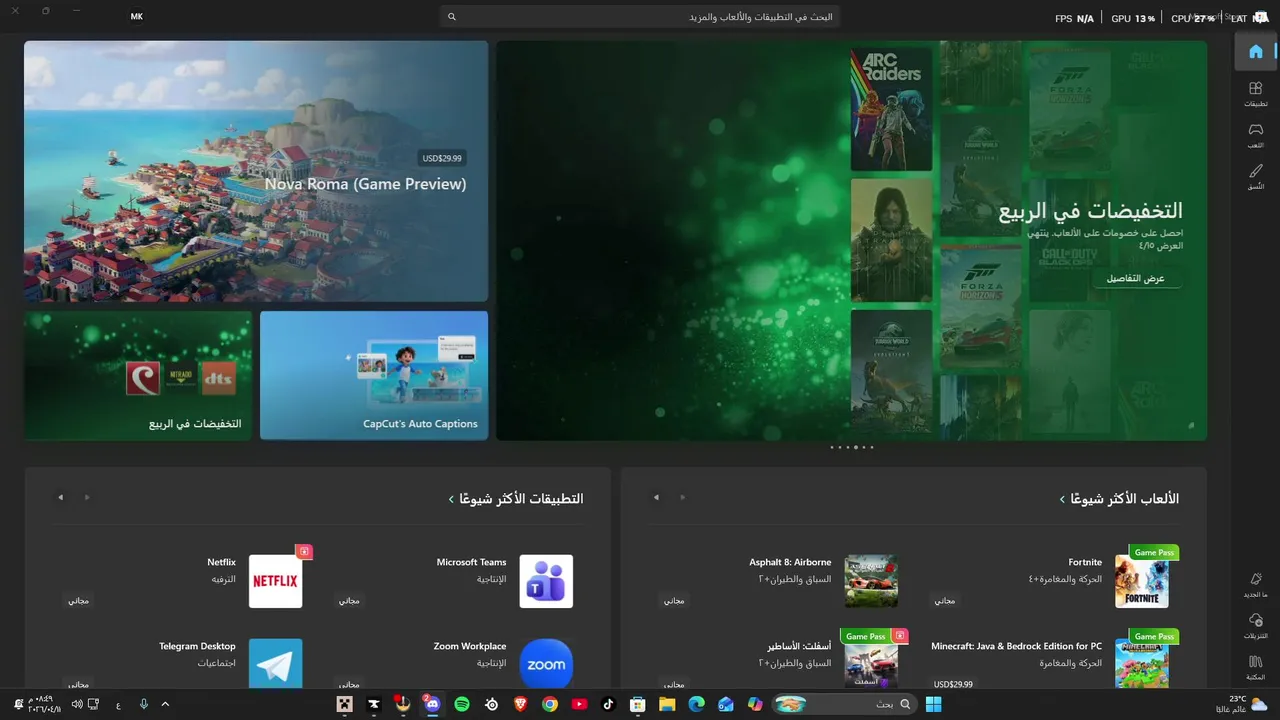Open the Nova Roma (Game Preview) banner
Screen dimensions: 1280x720
coord(256,171)
